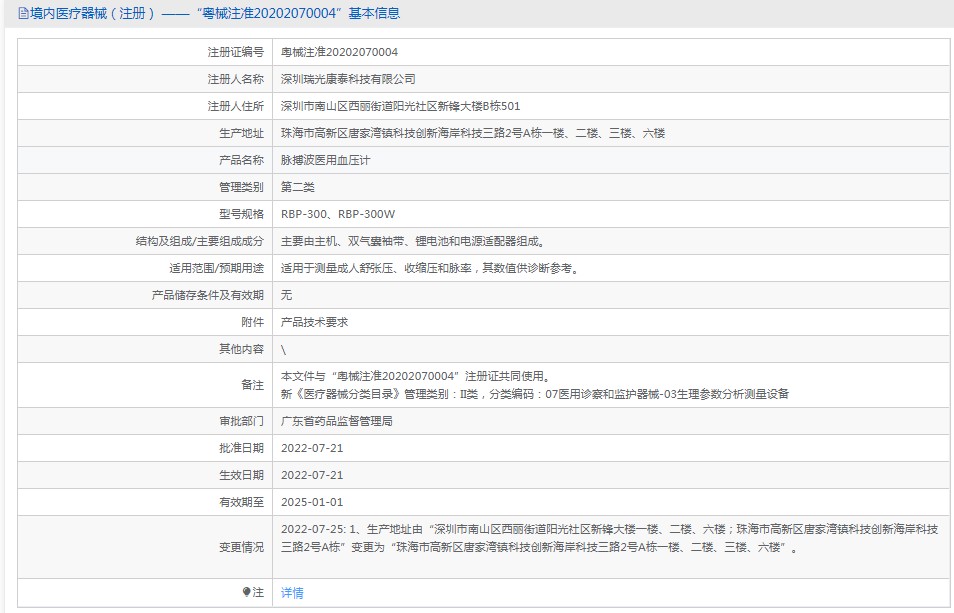Screen dimensions: 954x613
Task: Click the 型号规格 label
Action: [242, 214]
